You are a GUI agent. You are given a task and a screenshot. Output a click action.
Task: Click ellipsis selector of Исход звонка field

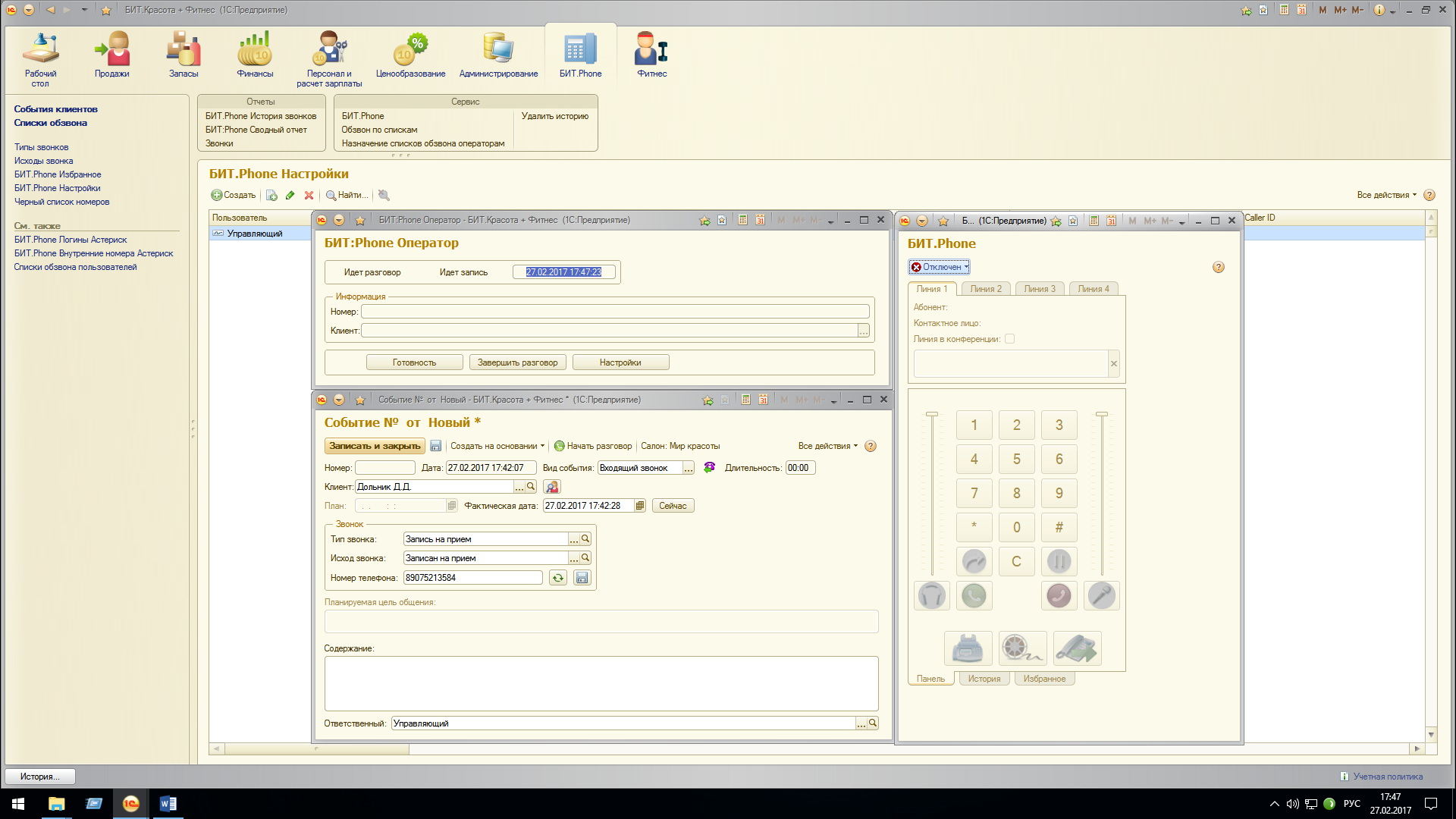(x=574, y=558)
